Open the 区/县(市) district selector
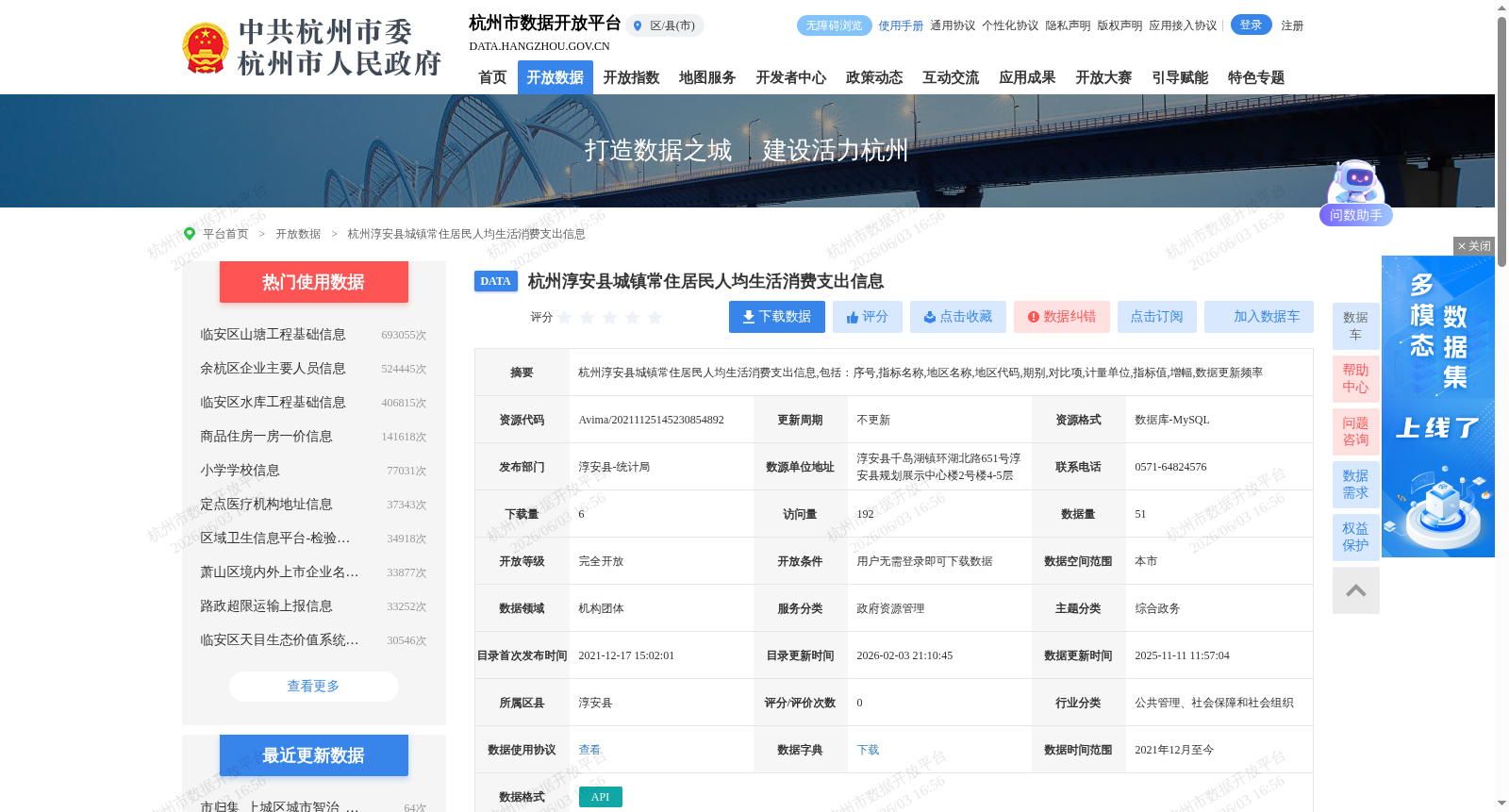Screen dimensions: 1509x812 click(665, 25)
